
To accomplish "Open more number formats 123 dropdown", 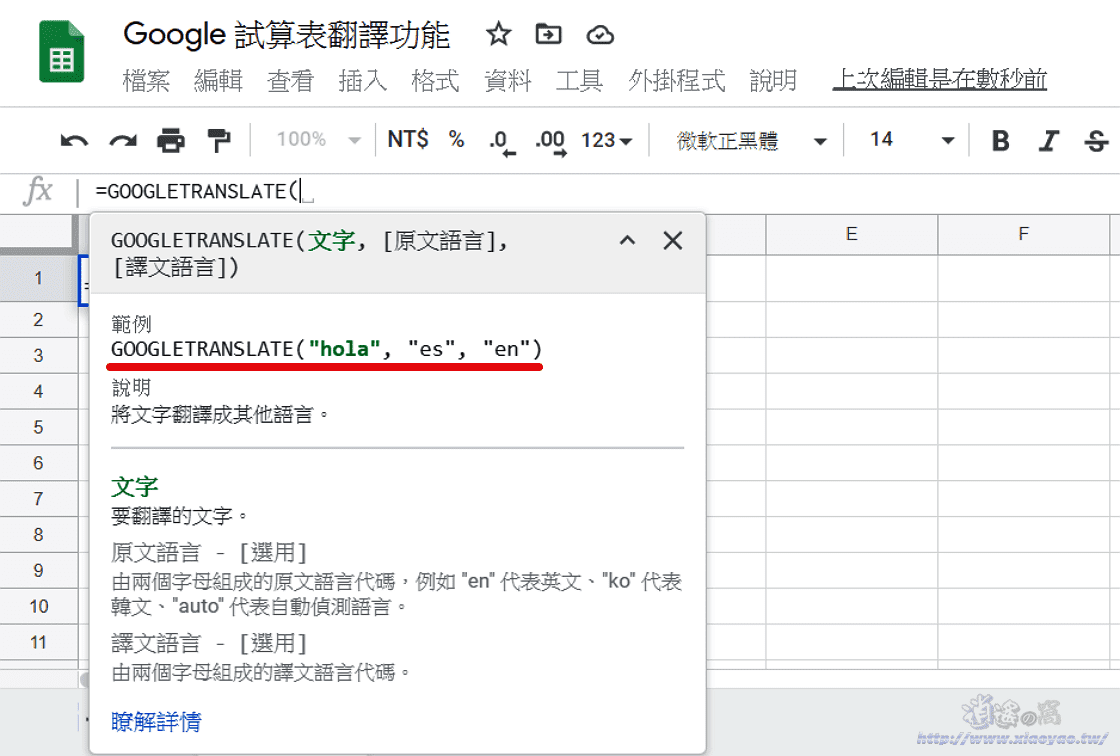I will (x=606, y=140).
